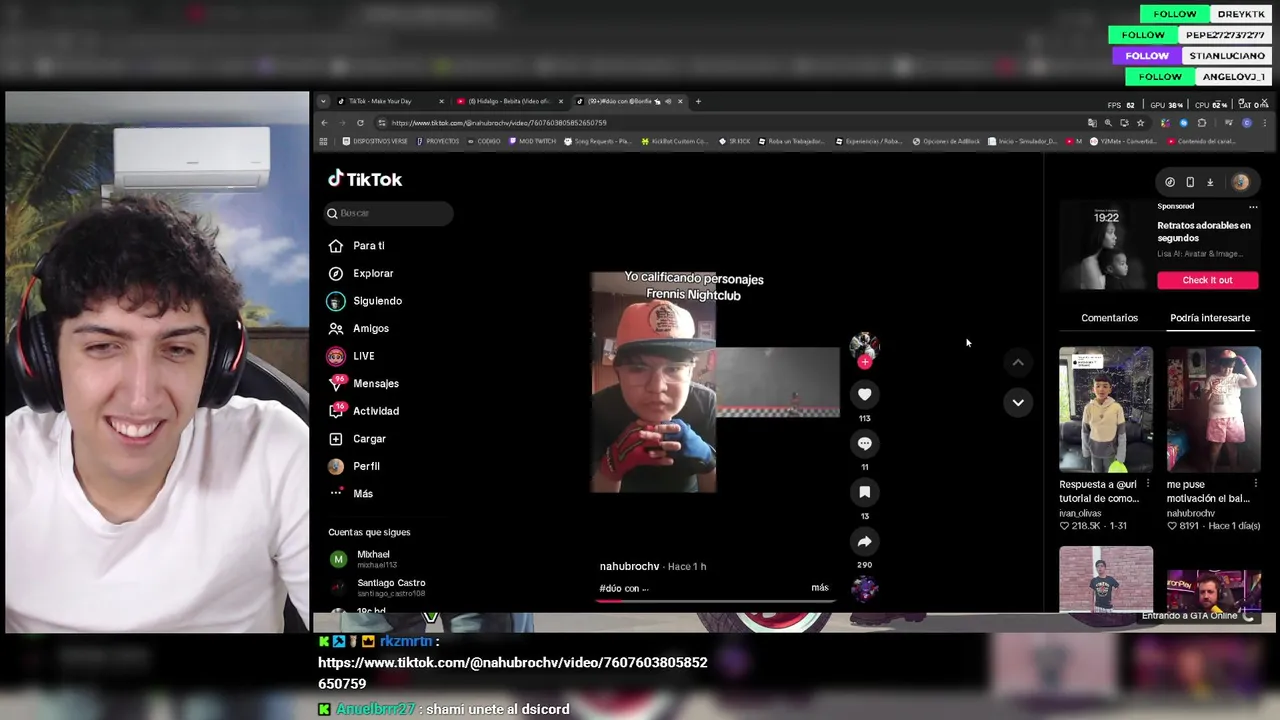This screenshot has width=1280, height=720.
Task: Open DISPOSITIVOS VERSE bookmark
Action: (x=375, y=141)
